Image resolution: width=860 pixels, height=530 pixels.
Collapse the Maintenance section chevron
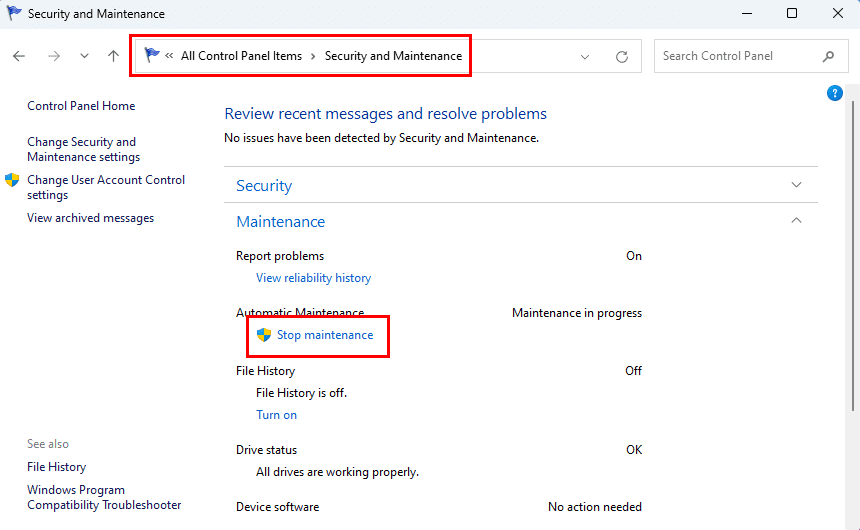(796, 221)
